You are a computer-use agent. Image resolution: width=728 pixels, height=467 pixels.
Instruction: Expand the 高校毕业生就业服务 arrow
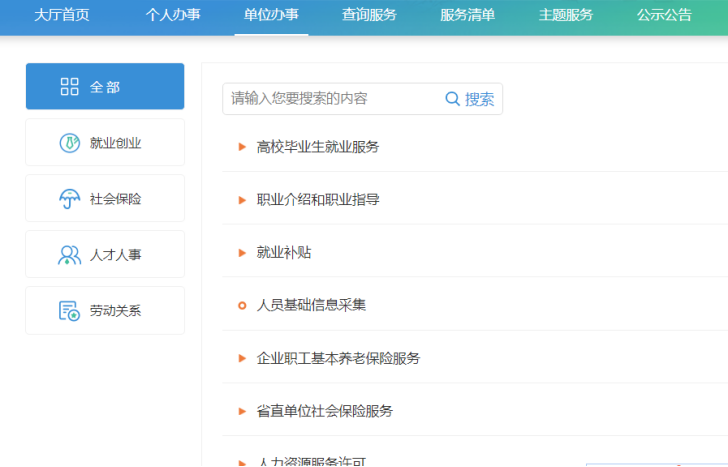click(x=242, y=147)
